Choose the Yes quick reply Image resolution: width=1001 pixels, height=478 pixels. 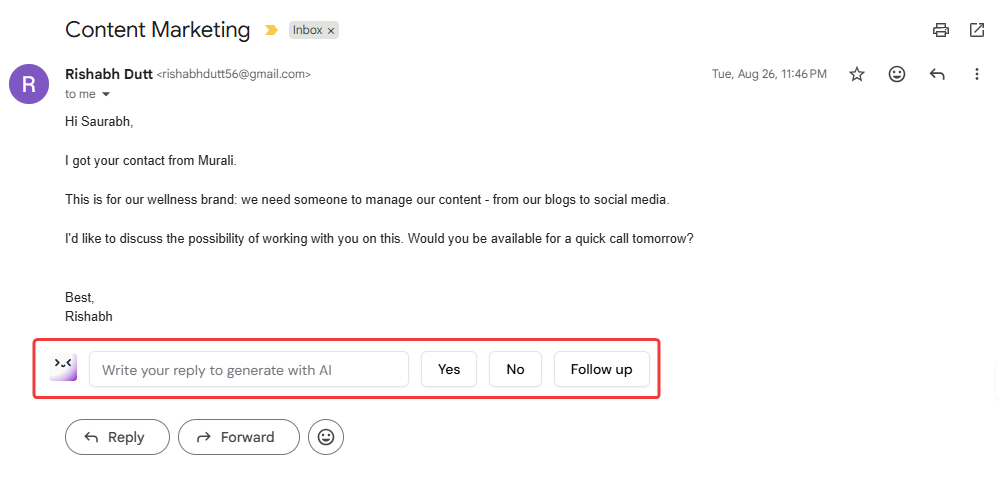(x=449, y=369)
